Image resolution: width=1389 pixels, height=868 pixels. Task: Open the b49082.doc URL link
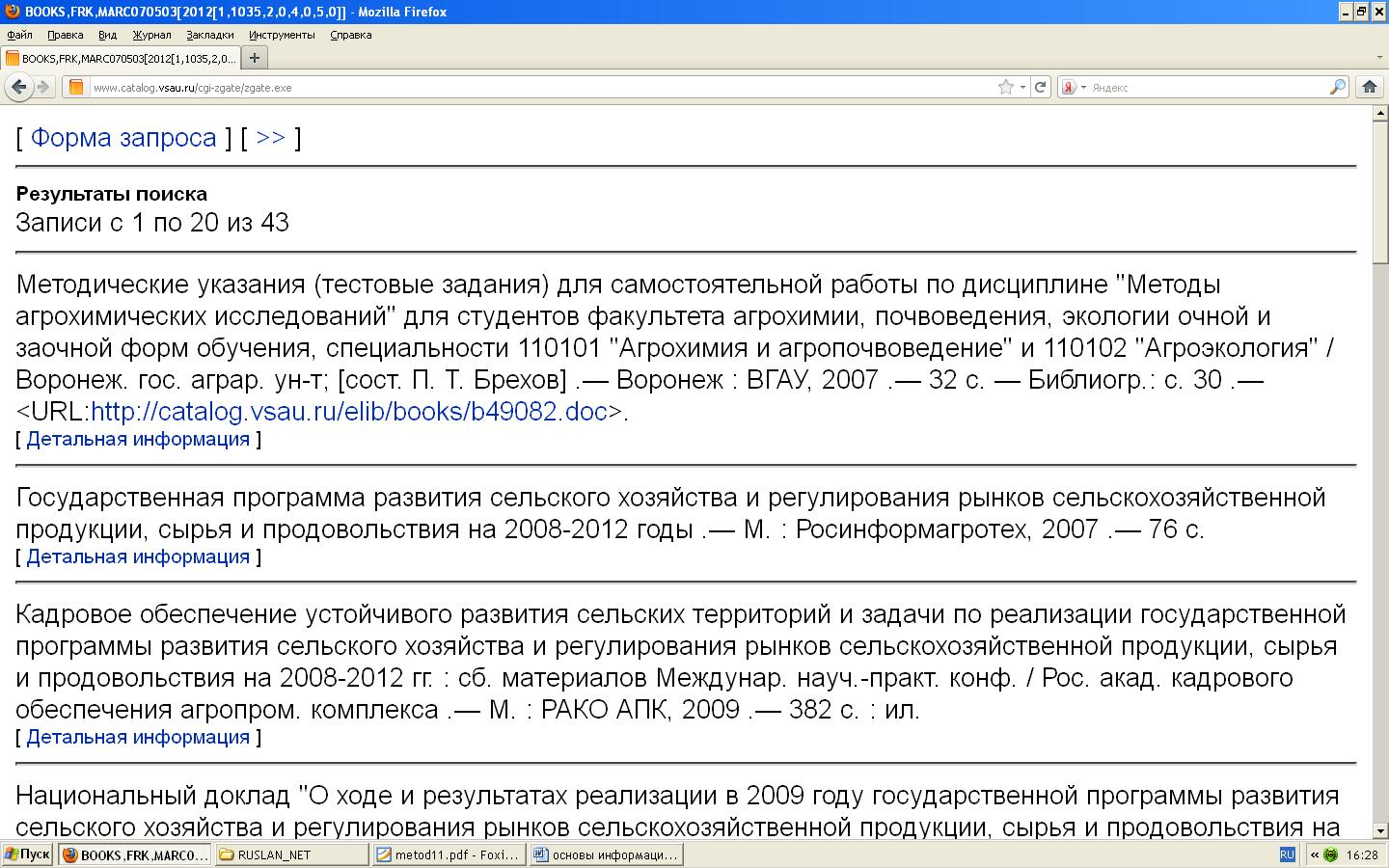click(x=349, y=412)
